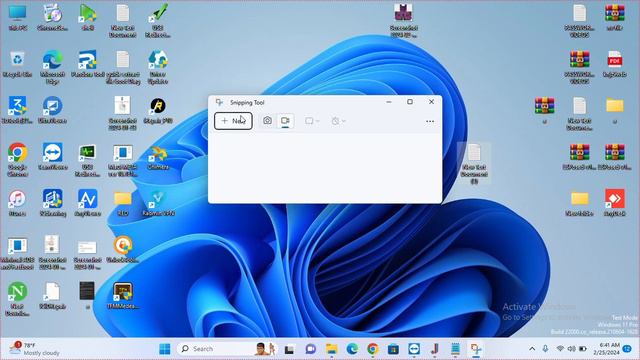The height and width of the screenshot is (360, 640).
Task: Select the Microsoft Edge desktop shortcut
Action: (x=53, y=67)
